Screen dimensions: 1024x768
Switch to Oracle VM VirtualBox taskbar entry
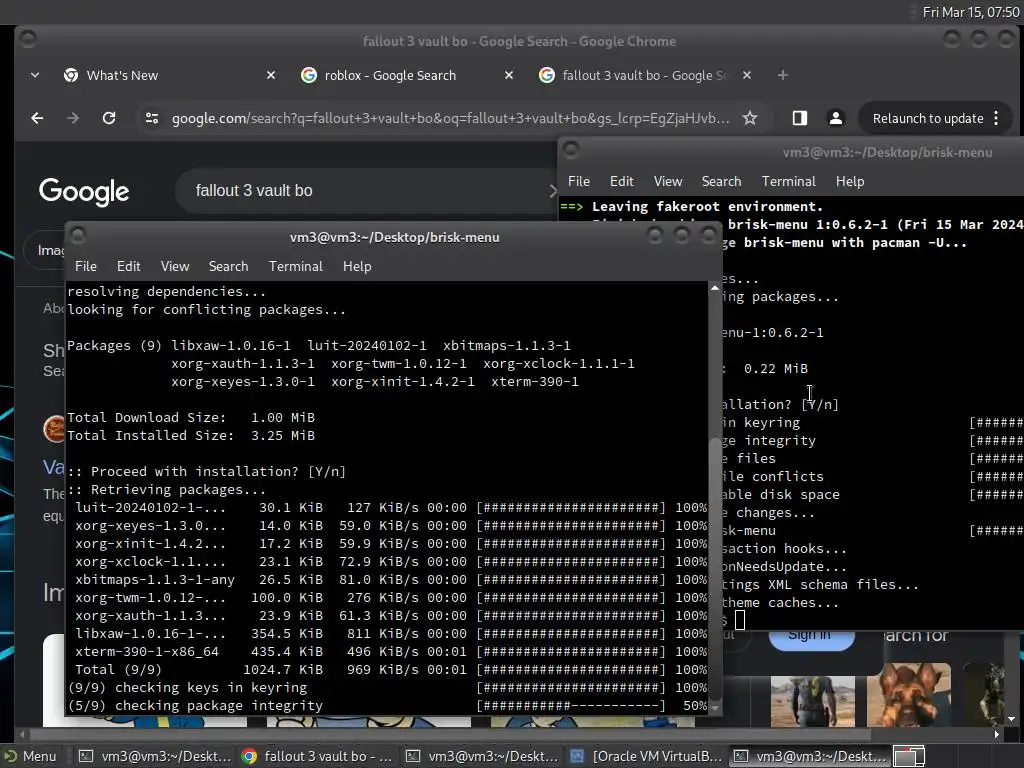pyautogui.click(x=647, y=756)
